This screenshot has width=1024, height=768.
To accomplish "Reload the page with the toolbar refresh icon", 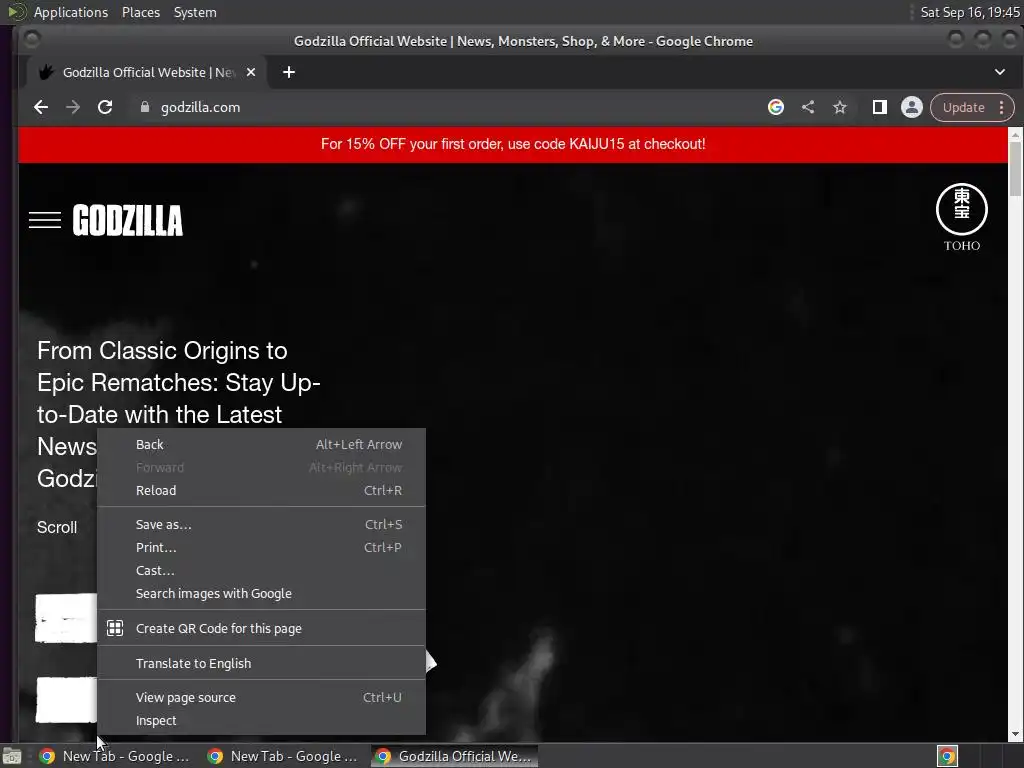I will pos(105,107).
